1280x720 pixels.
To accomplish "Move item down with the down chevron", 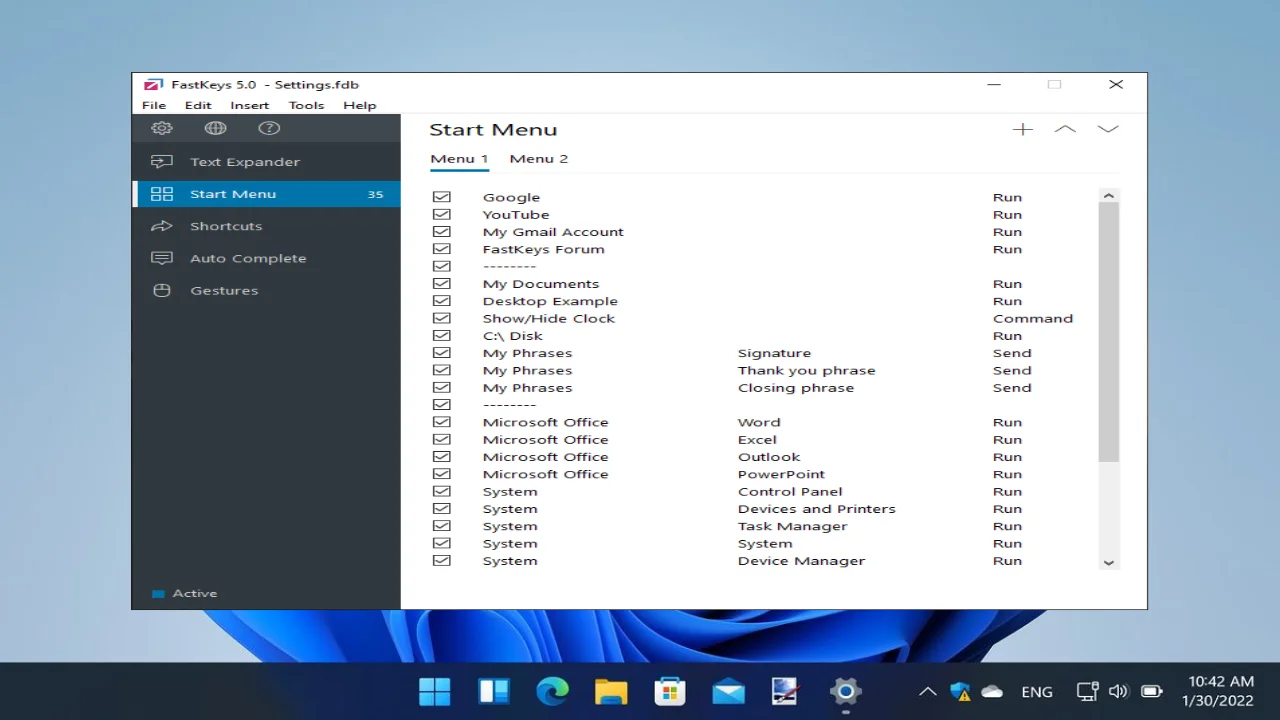I will pyautogui.click(x=1108, y=129).
